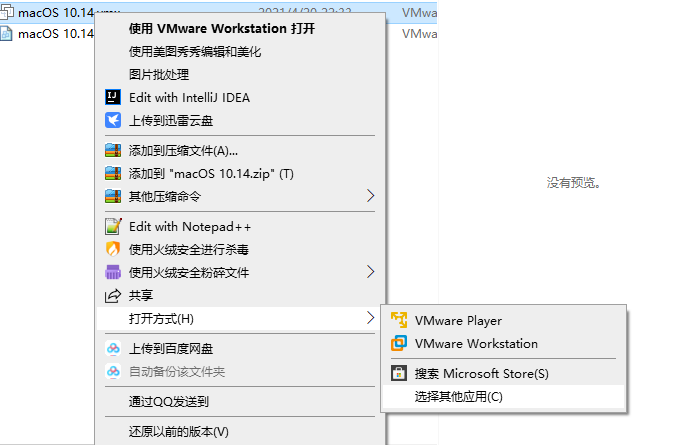Click the IntelliJ IDEA icon in menu
This screenshot has height=445, width=678.
click(113, 97)
